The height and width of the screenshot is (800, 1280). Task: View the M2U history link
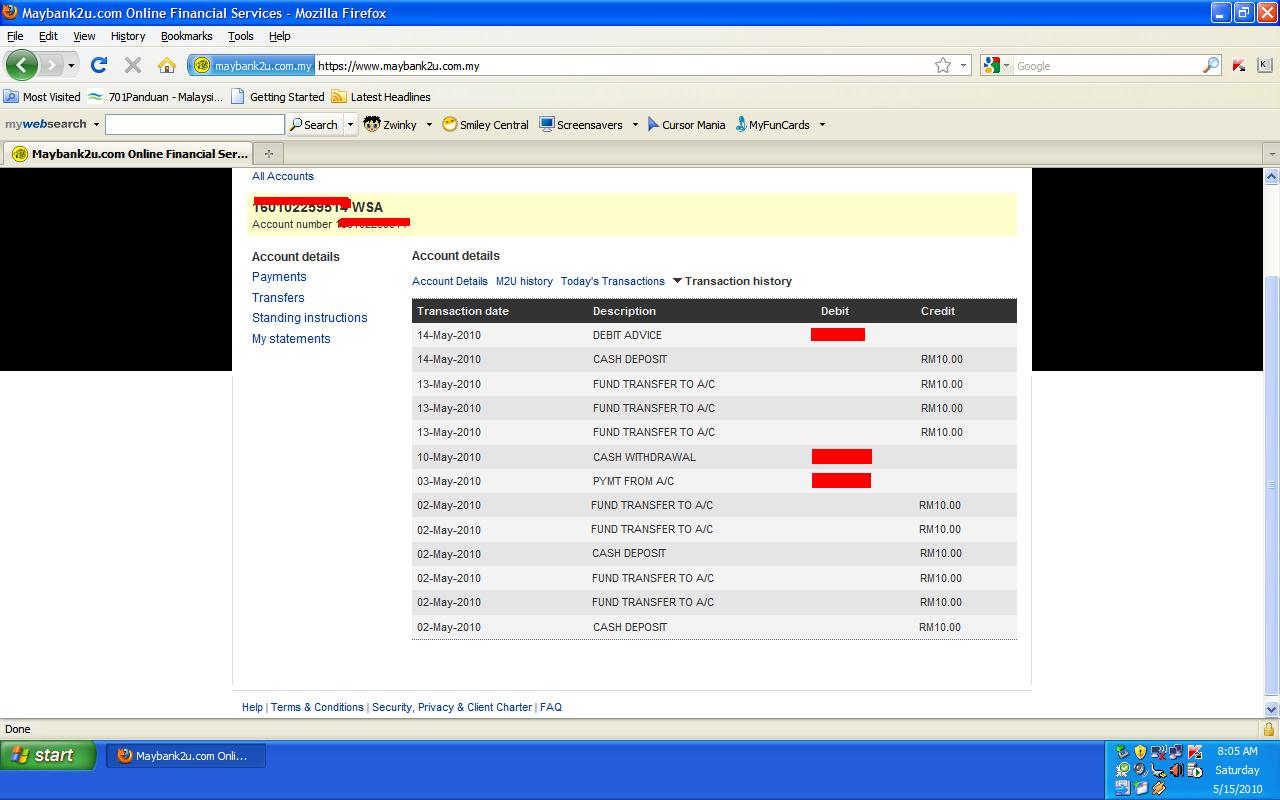pos(524,281)
